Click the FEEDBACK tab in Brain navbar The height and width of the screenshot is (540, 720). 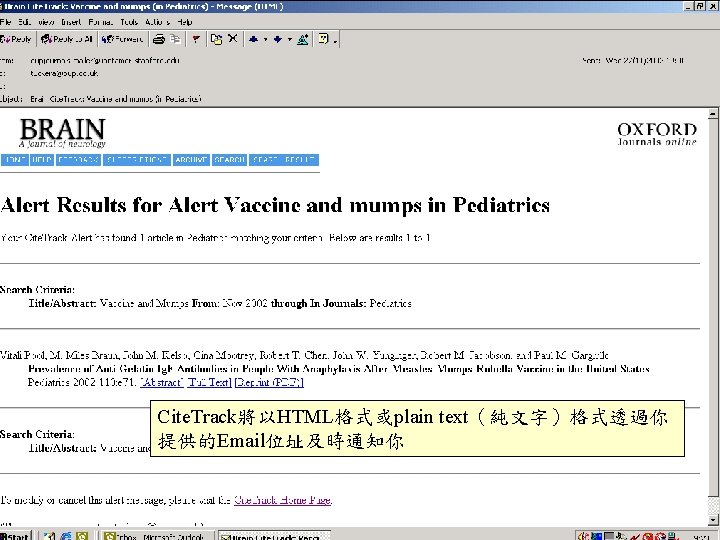[79, 160]
